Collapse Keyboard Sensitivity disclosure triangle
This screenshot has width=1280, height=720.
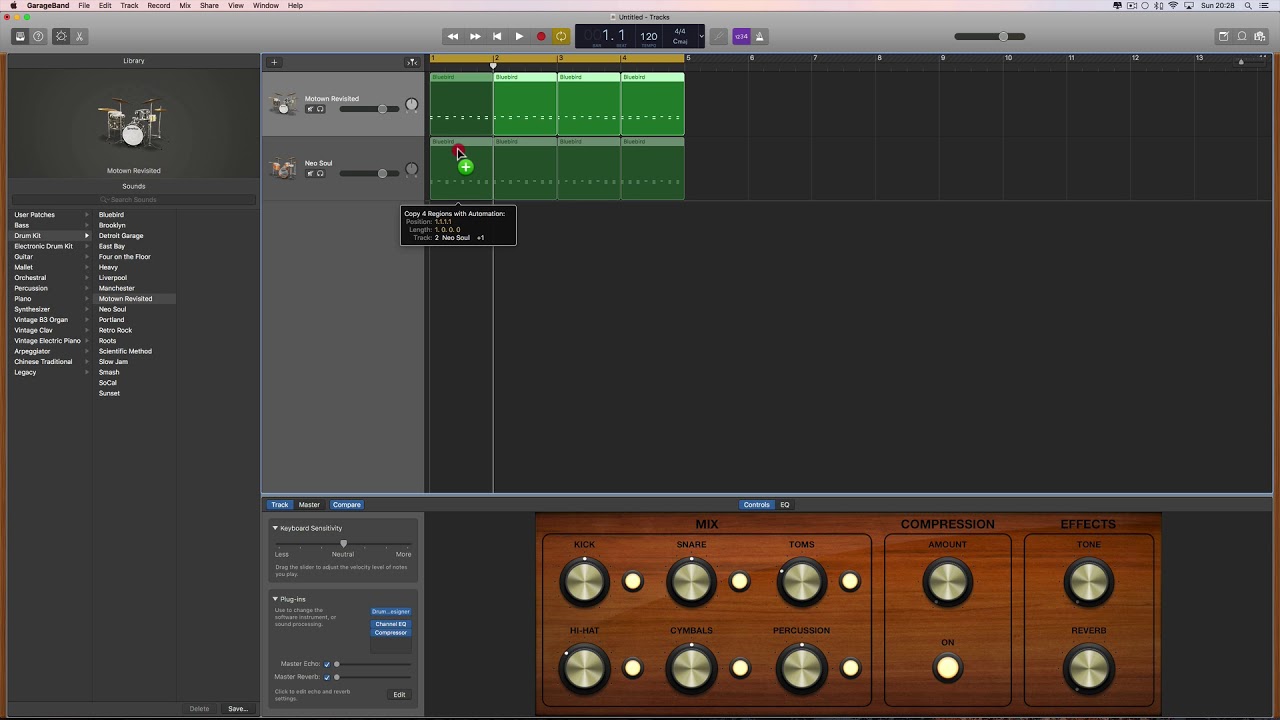tap(275, 528)
